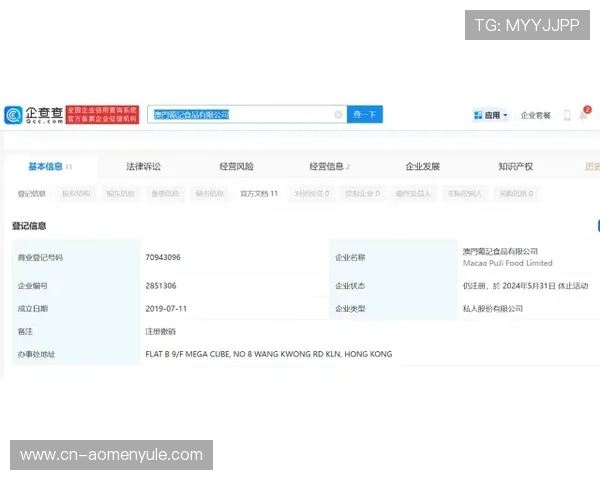
Task: Select the 董事信息 sub-tab
Action: (x=165, y=194)
